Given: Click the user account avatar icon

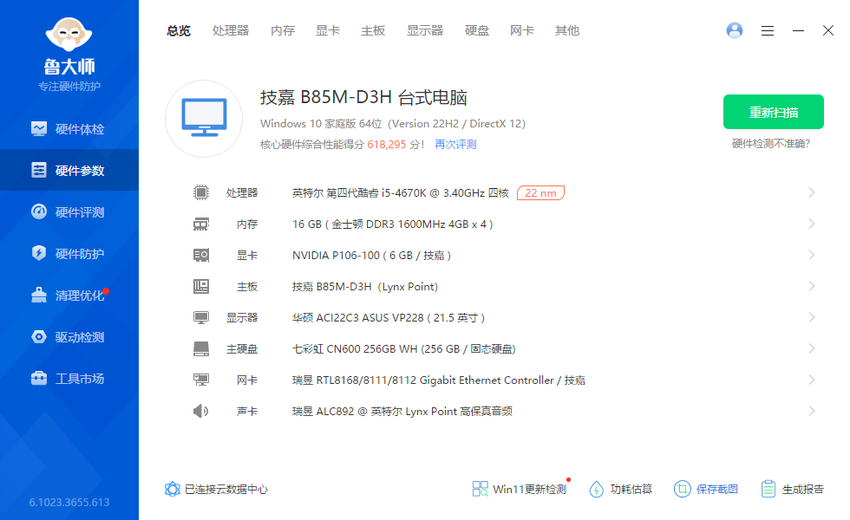Looking at the screenshot, I should 735,30.
